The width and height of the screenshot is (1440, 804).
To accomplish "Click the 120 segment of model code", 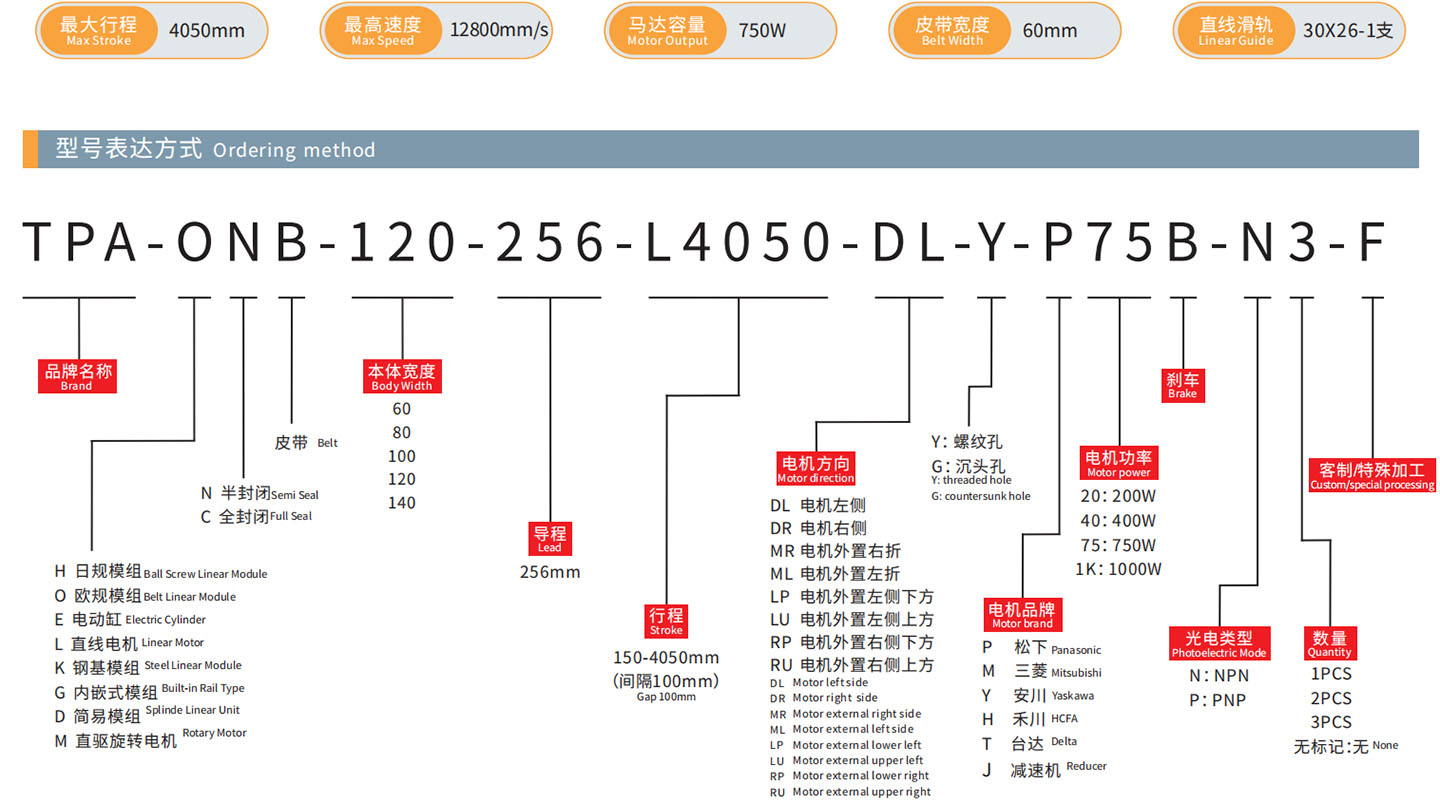I will 402,243.
